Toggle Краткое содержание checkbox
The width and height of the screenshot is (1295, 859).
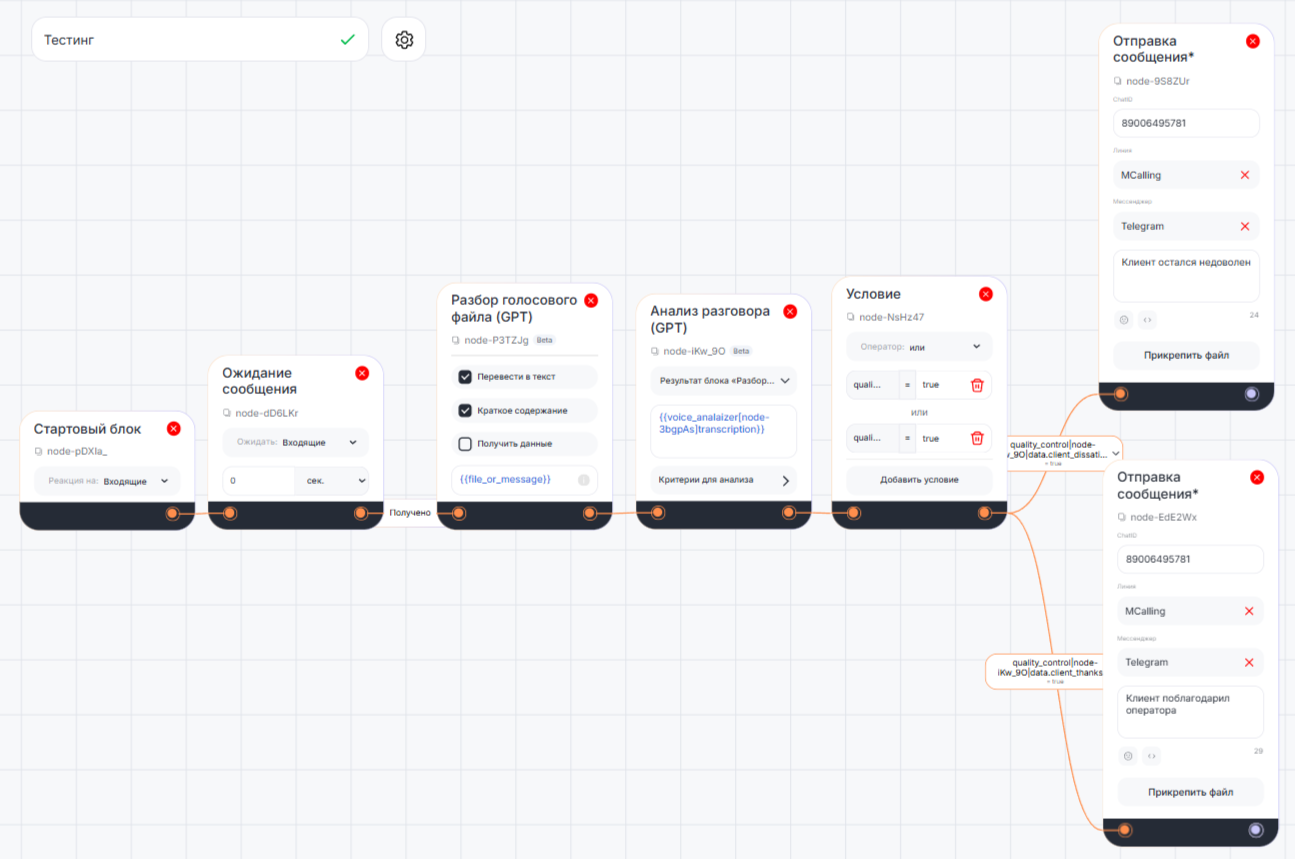[x=465, y=410]
